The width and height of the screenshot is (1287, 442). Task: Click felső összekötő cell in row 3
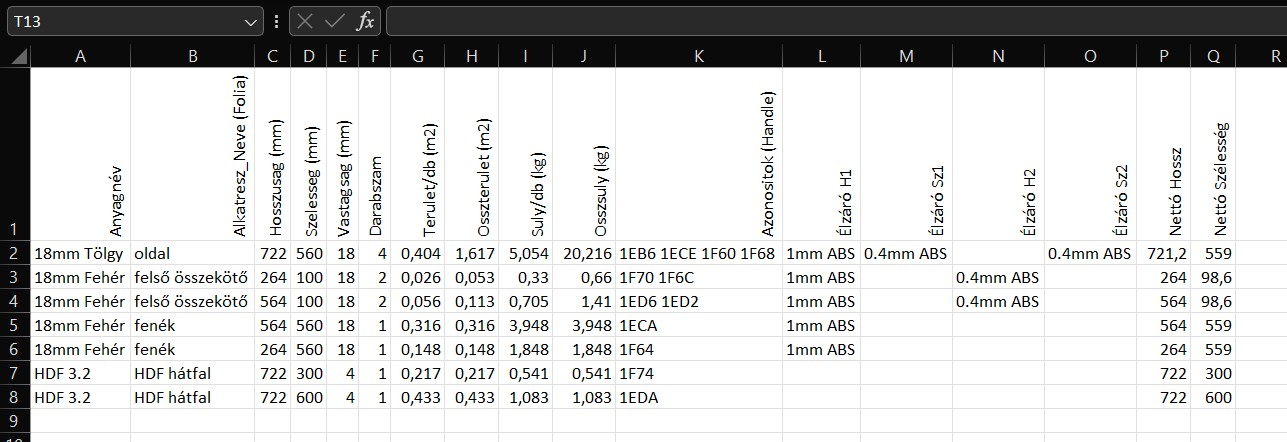192,276
